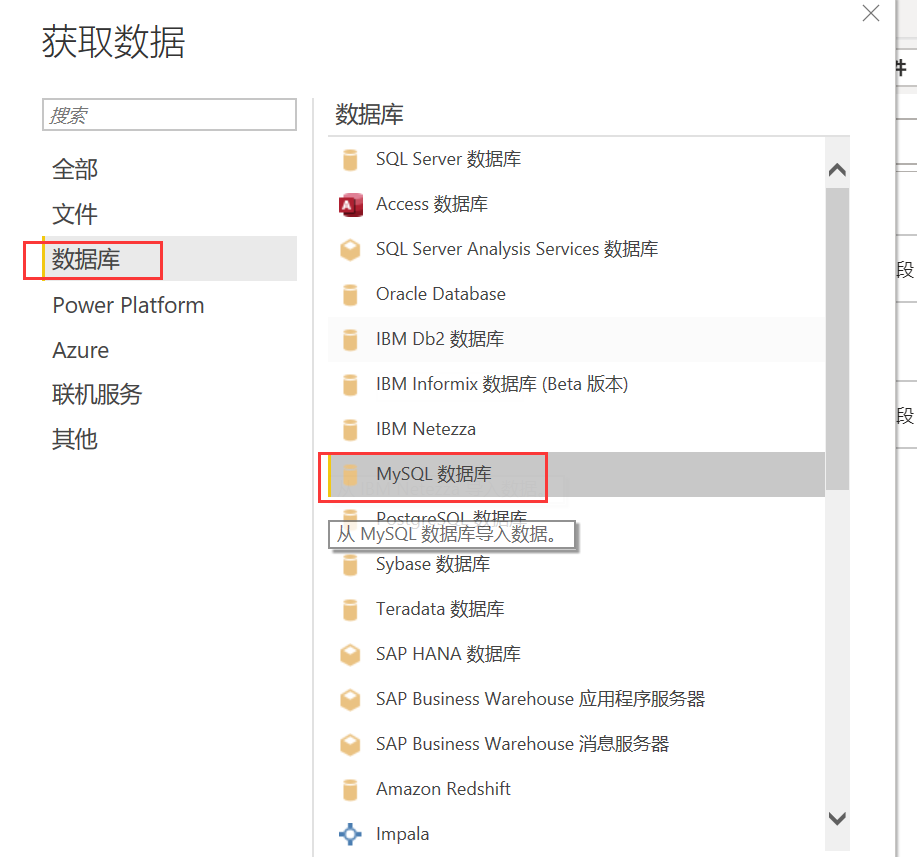The width and height of the screenshot is (917, 857).
Task: Click the Amazon Redshift cylinder icon
Action: (x=350, y=789)
